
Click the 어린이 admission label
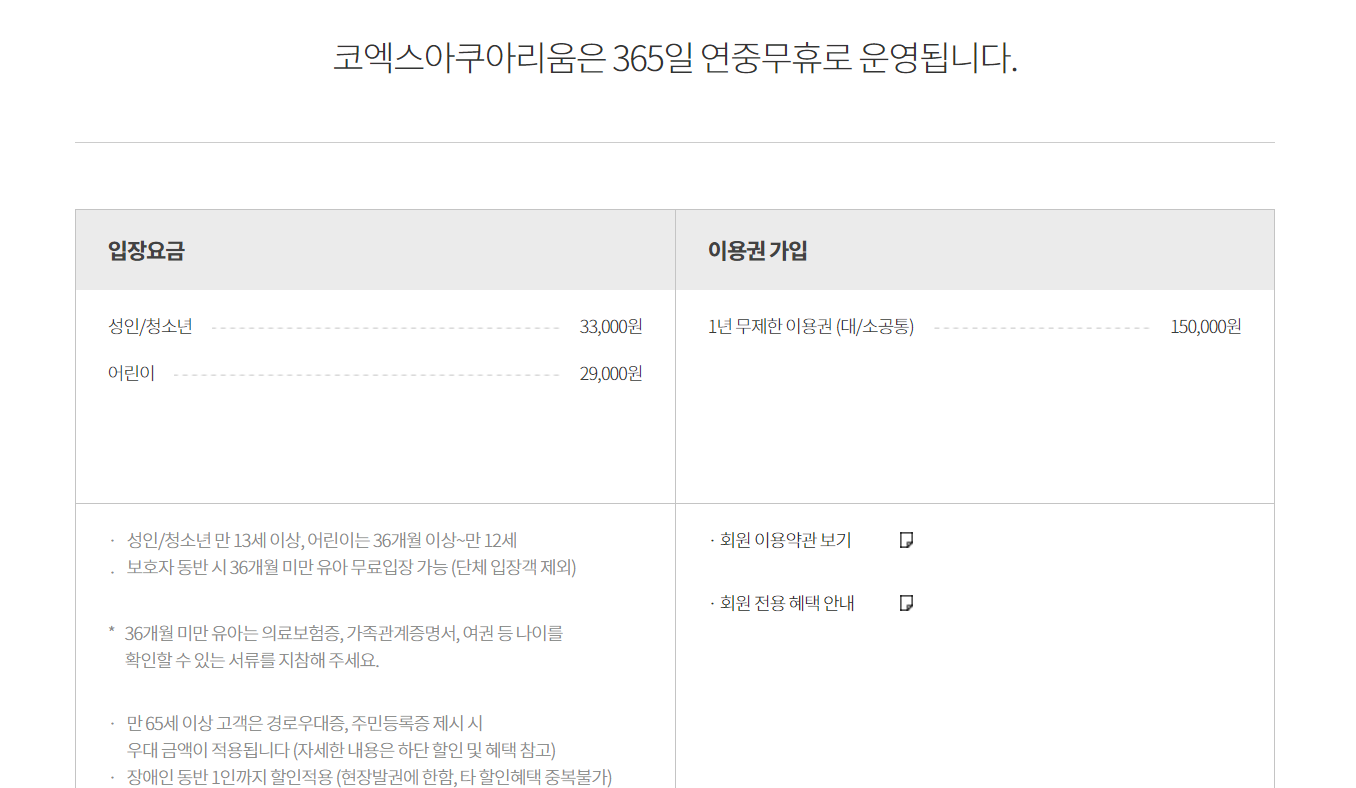pos(131,374)
